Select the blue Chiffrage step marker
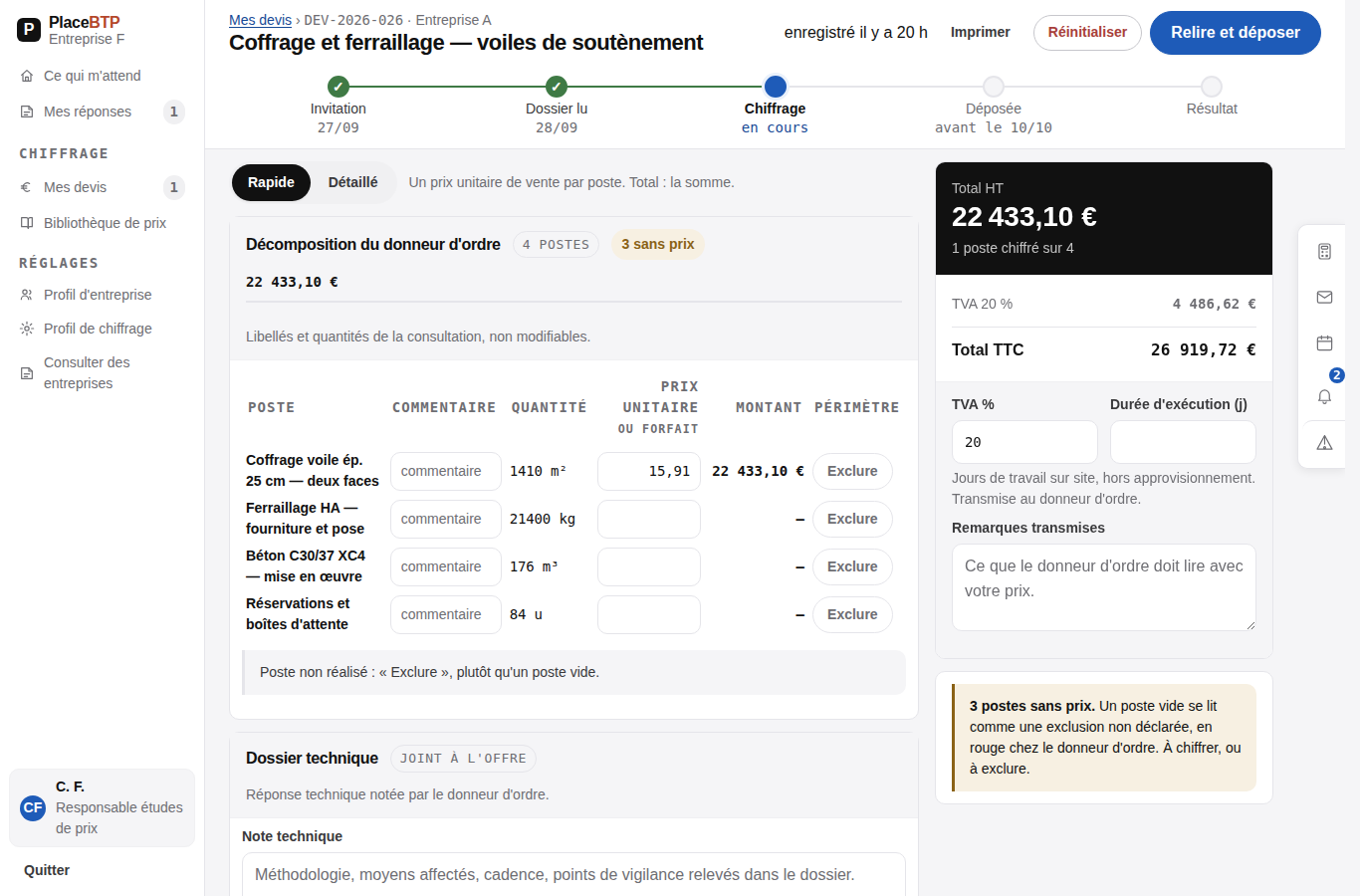The image size is (1360, 896). coord(776,87)
